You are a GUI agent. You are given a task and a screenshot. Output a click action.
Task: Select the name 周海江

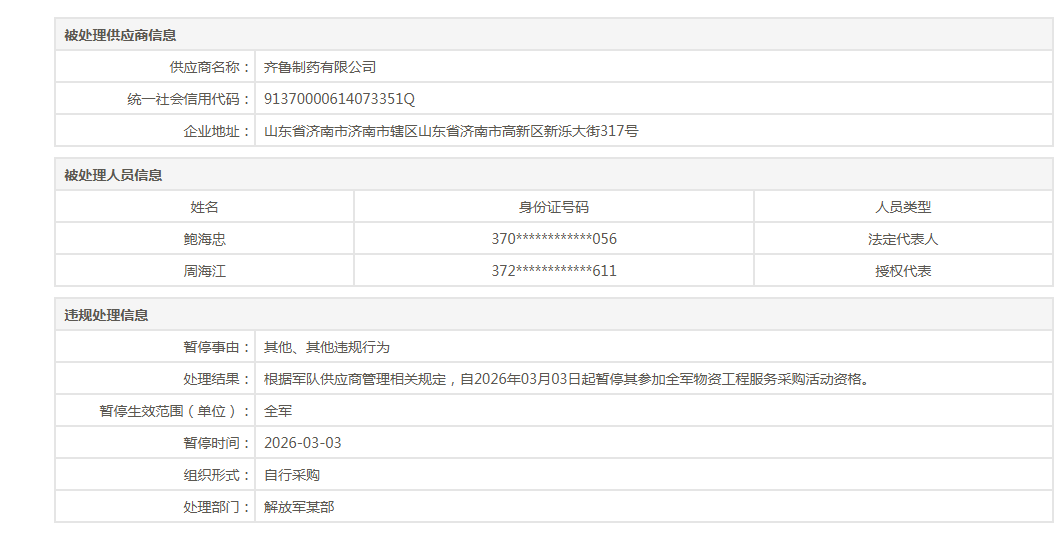(204, 271)
